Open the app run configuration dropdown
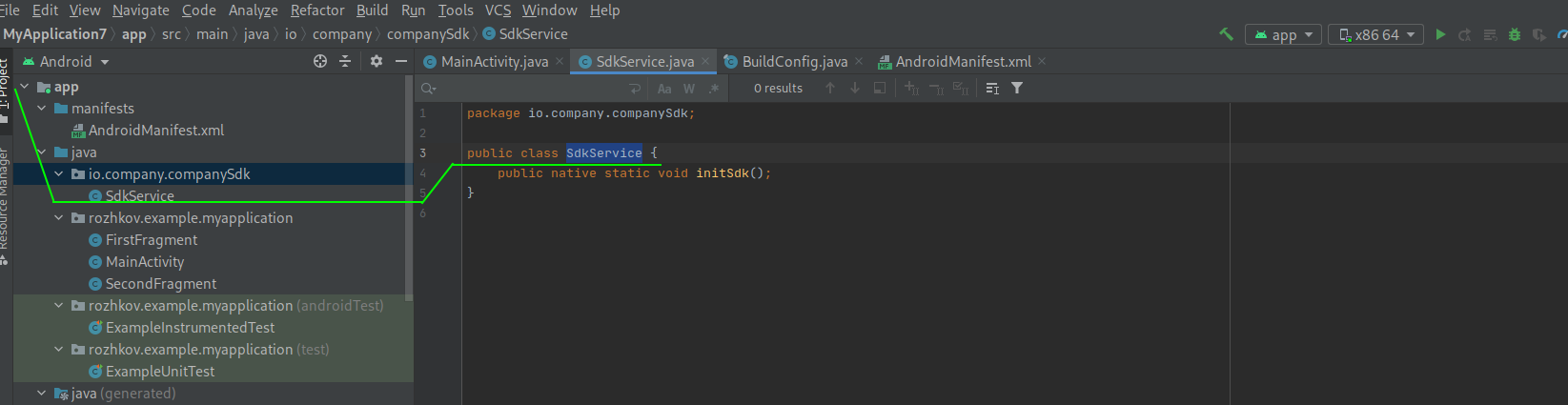This screenshot has height=405, width=1568. (x=1283, y=35)
